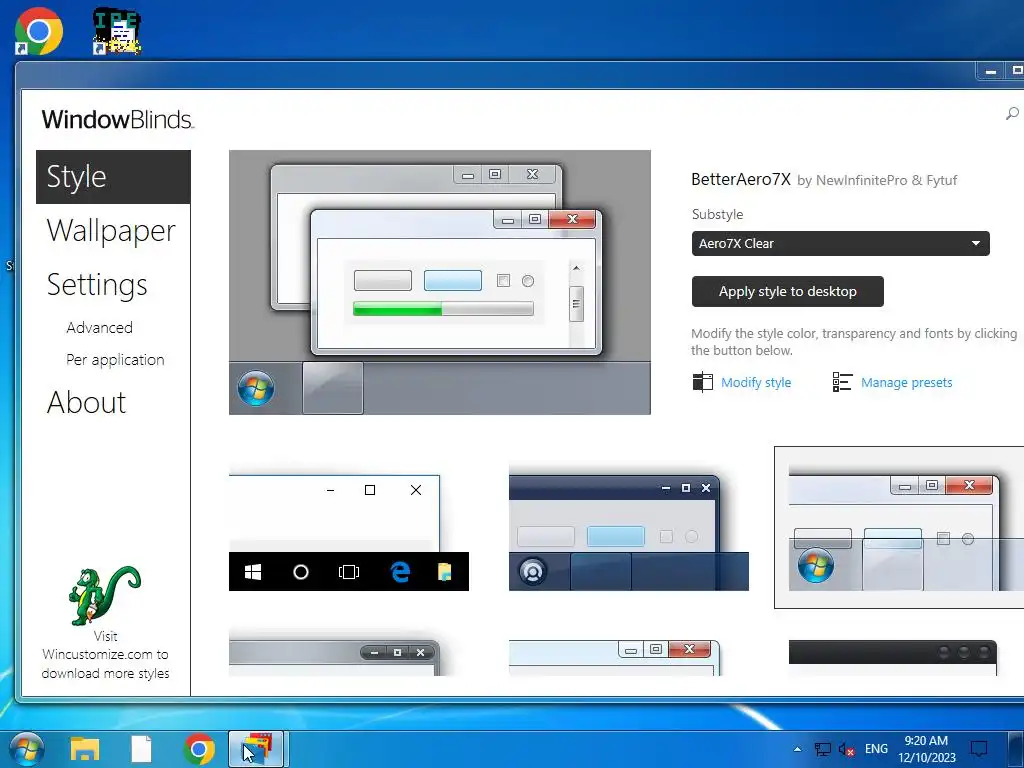Click the Modify style icon
1024x768 pixels.
point(703,382)
